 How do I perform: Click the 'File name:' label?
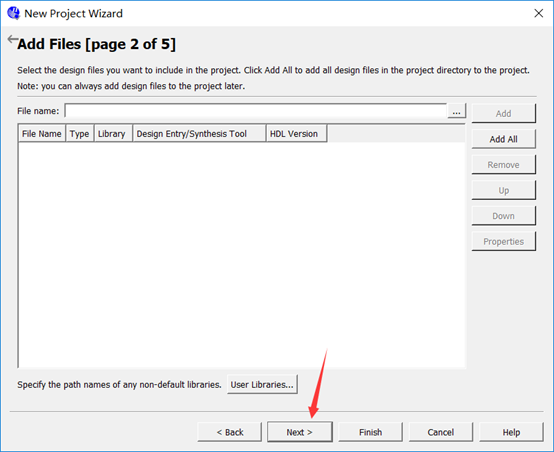coord(38,111)
